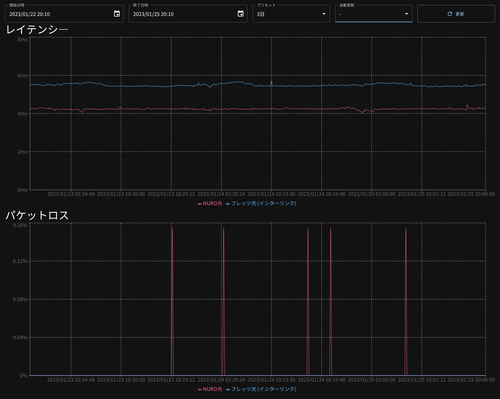Click 2023/01/23 18:25:12 label under packet loss chart
Viewport: 500px width, 399px height.
[171, 380]
